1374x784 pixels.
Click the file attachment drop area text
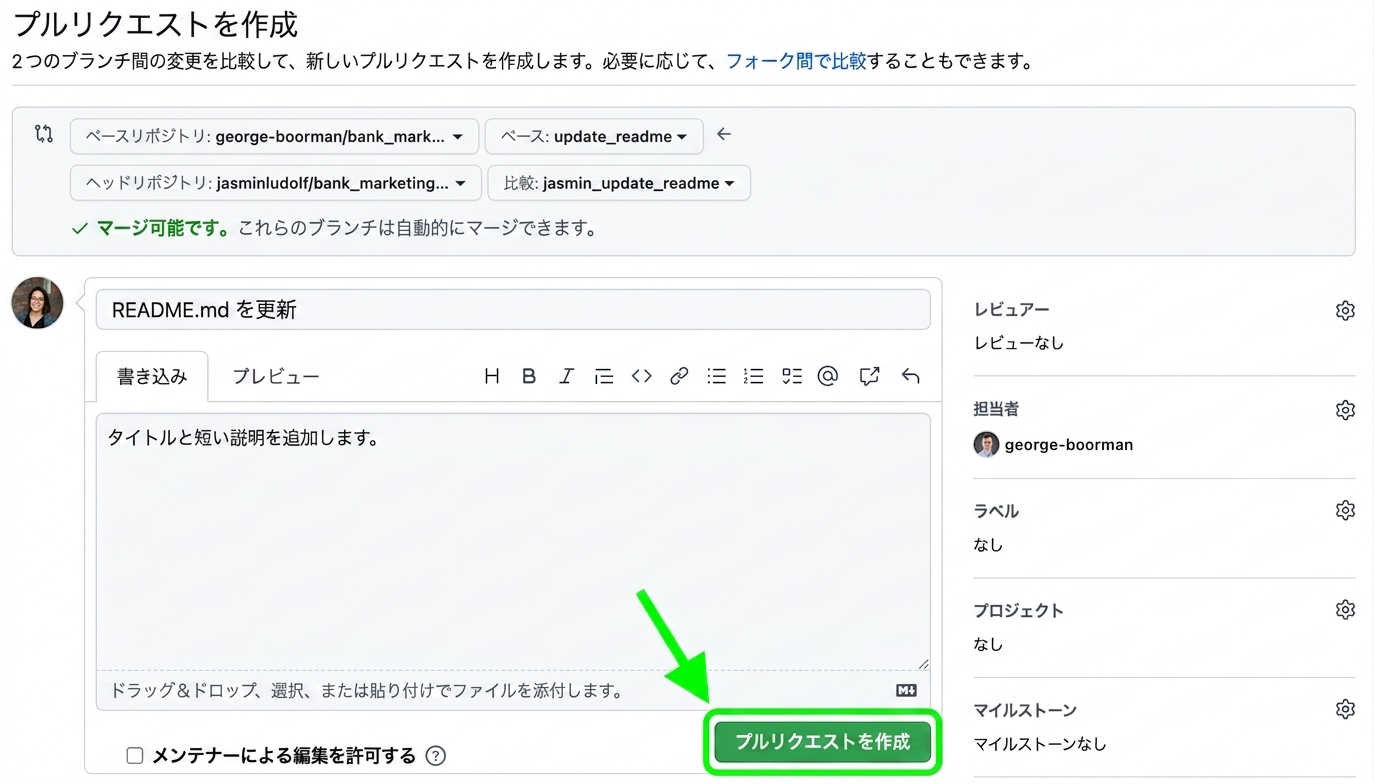coord(366,690)
